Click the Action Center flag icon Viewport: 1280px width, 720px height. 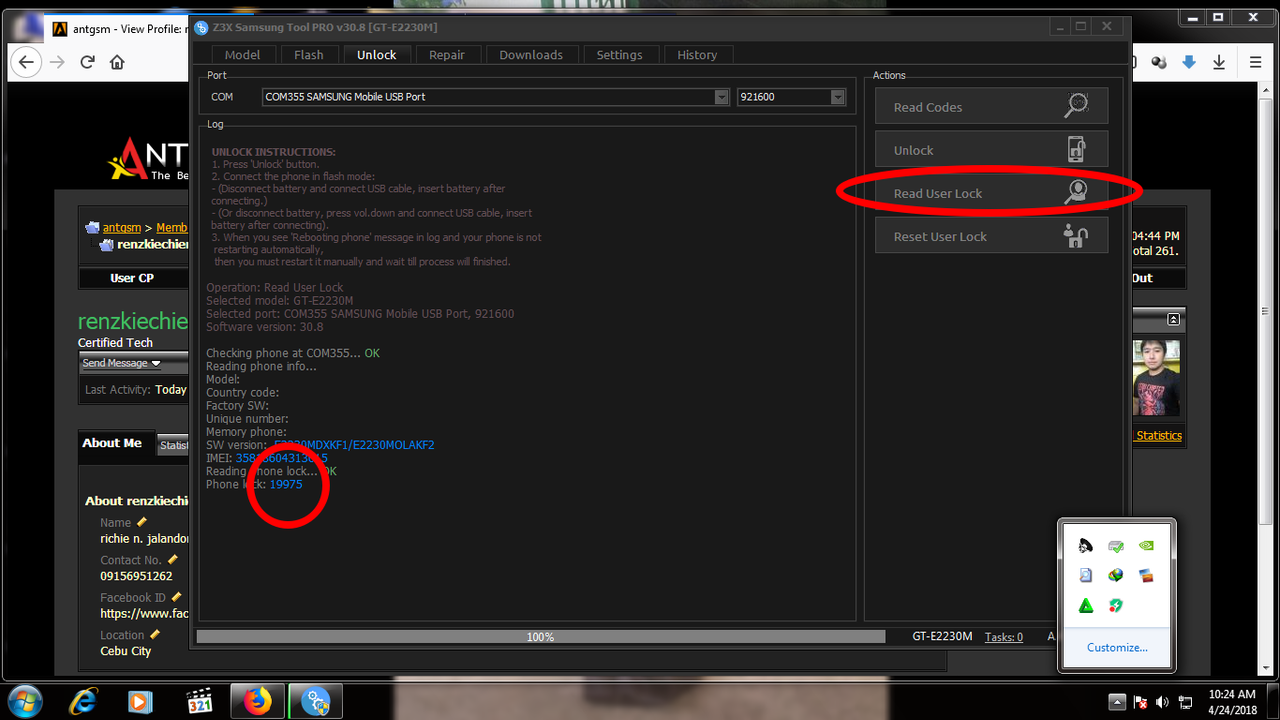(x=1141, y=702)
